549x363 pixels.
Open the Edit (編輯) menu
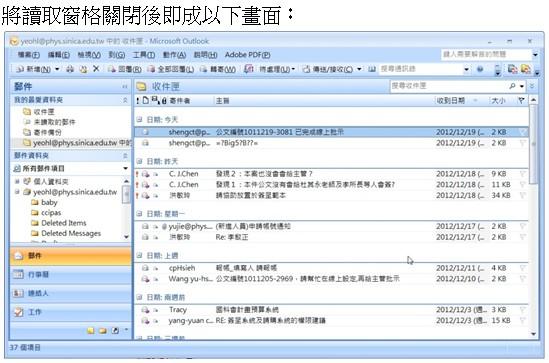tap(58, 55)
